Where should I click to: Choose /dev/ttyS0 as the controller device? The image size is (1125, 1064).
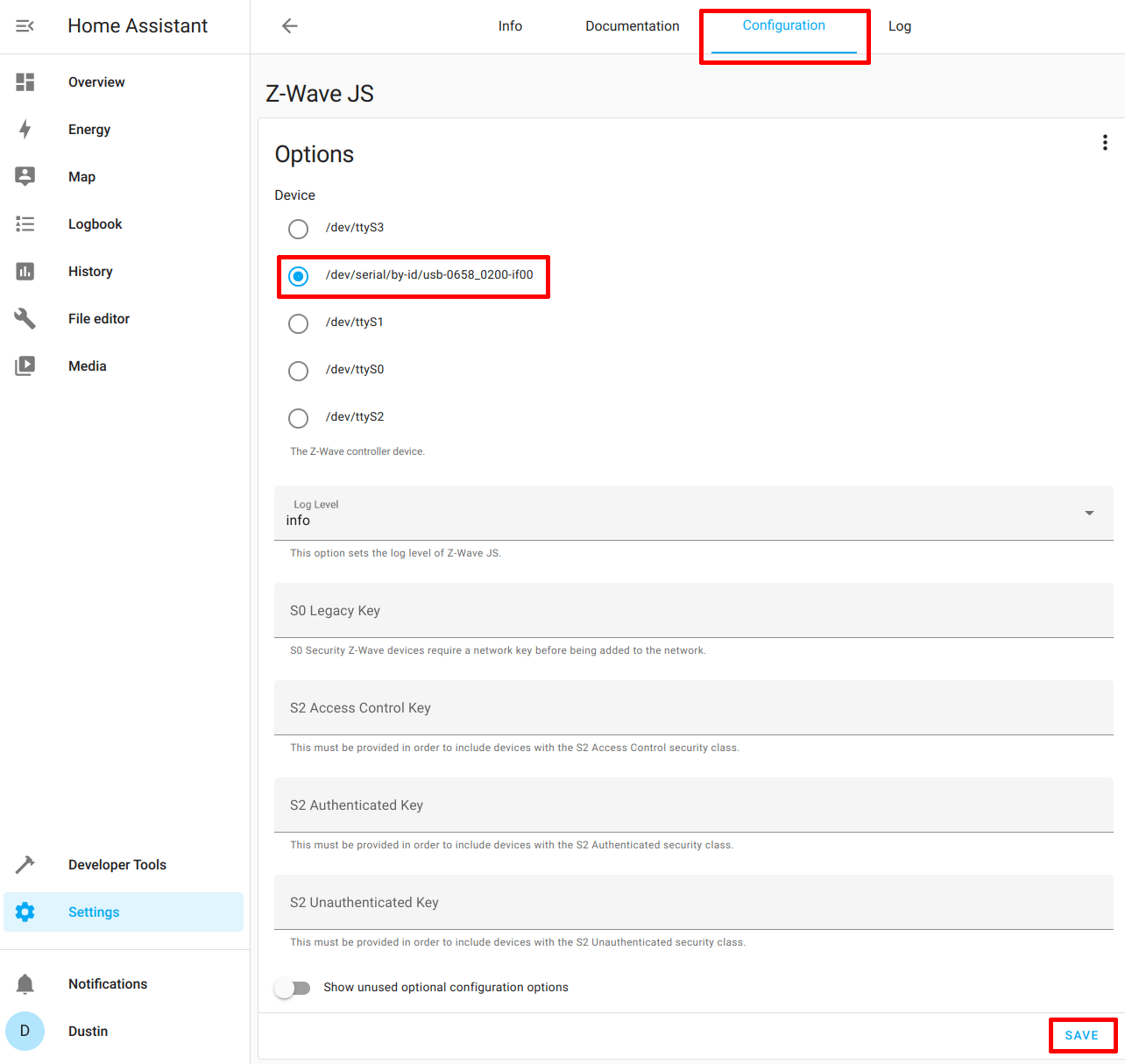[x=298, y=371]
